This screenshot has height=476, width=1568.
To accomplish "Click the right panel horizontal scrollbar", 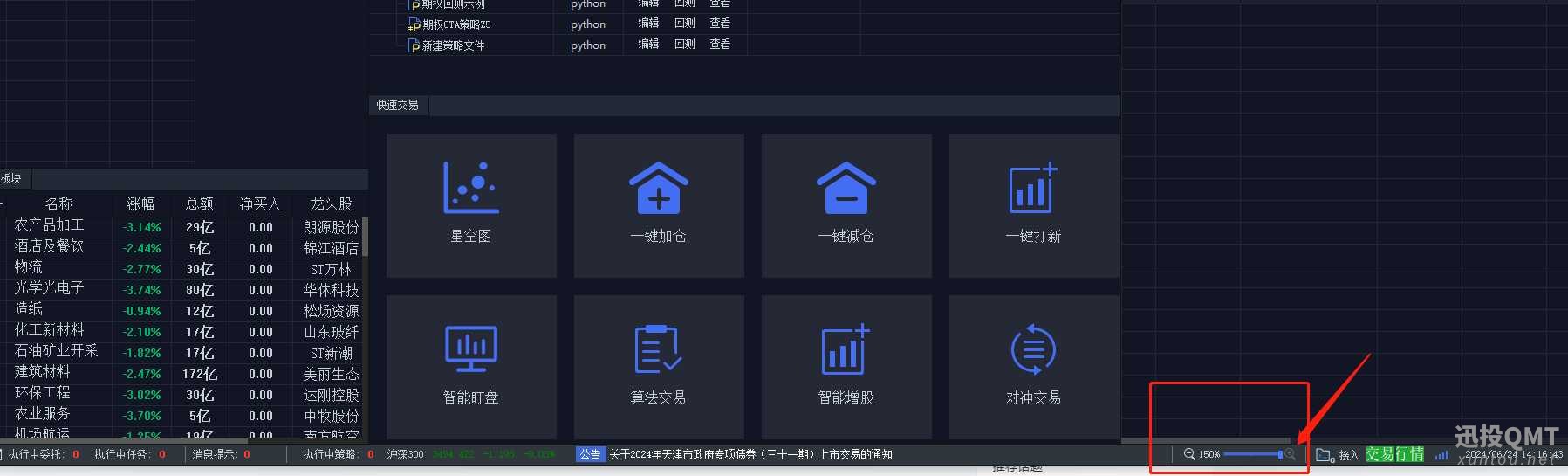I will pos(1206,440).
